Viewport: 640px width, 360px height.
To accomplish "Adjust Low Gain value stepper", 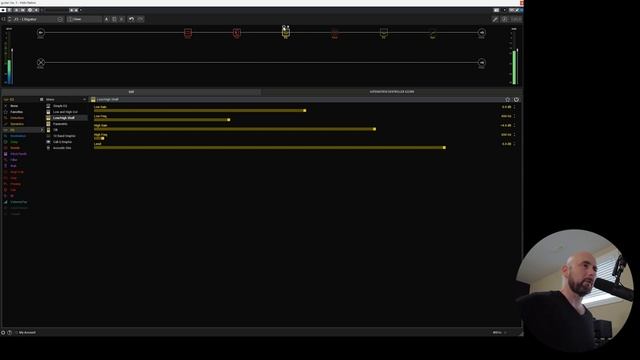I will click(514, 107).
